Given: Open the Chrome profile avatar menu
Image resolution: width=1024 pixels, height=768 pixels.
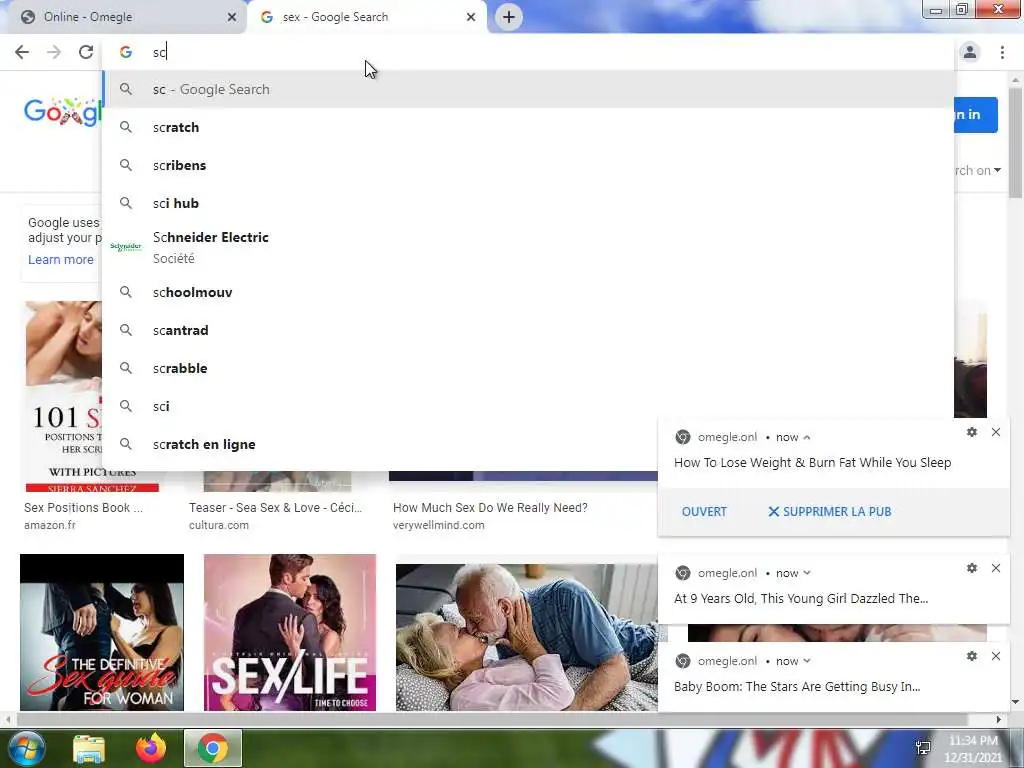Looking at the screenshot, I should [970, 52].
